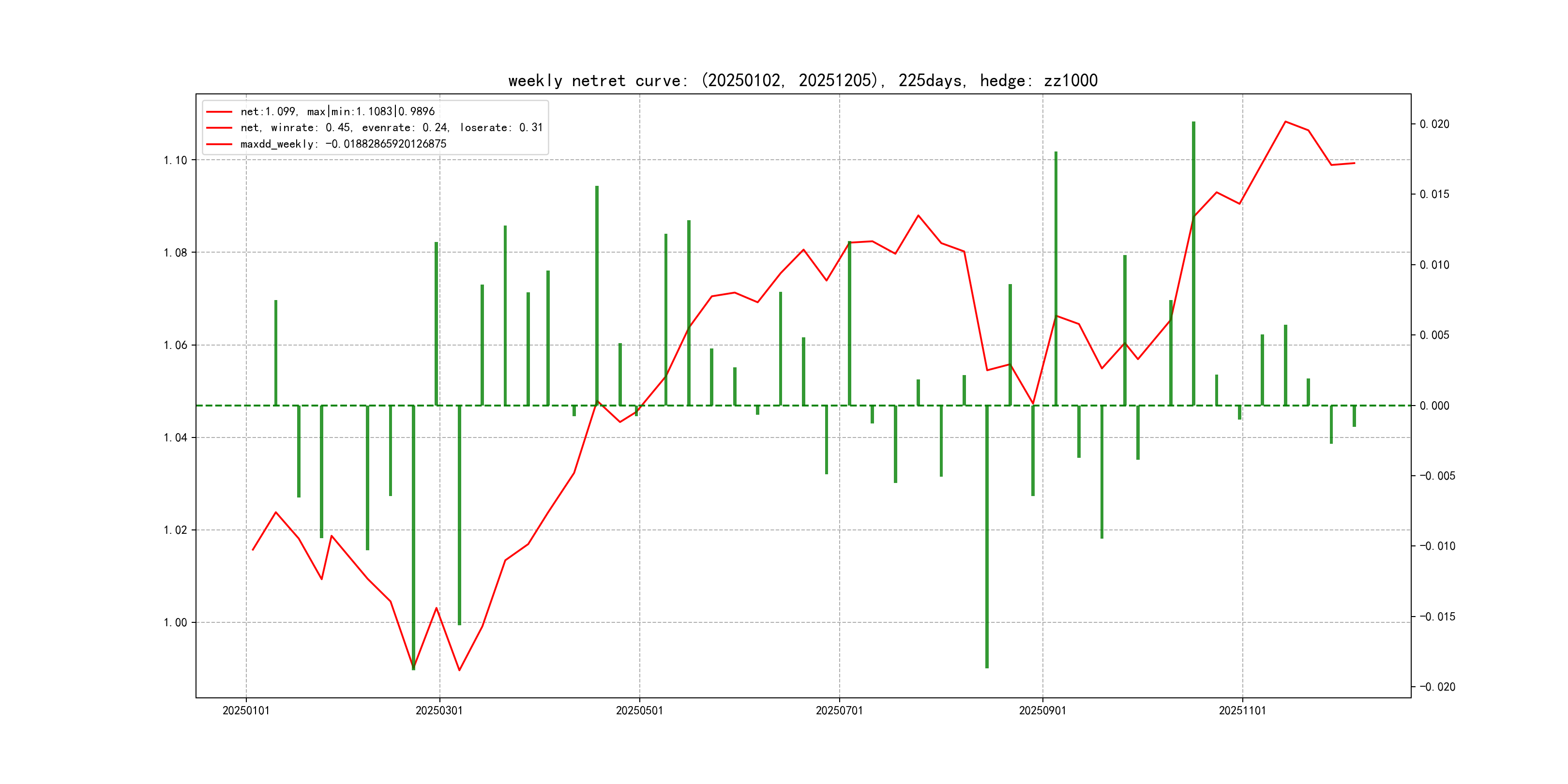Viewport: 1568px width, 784px height.
Task: Click the 0.010 right axis tick label
Action: point(1434,265)
